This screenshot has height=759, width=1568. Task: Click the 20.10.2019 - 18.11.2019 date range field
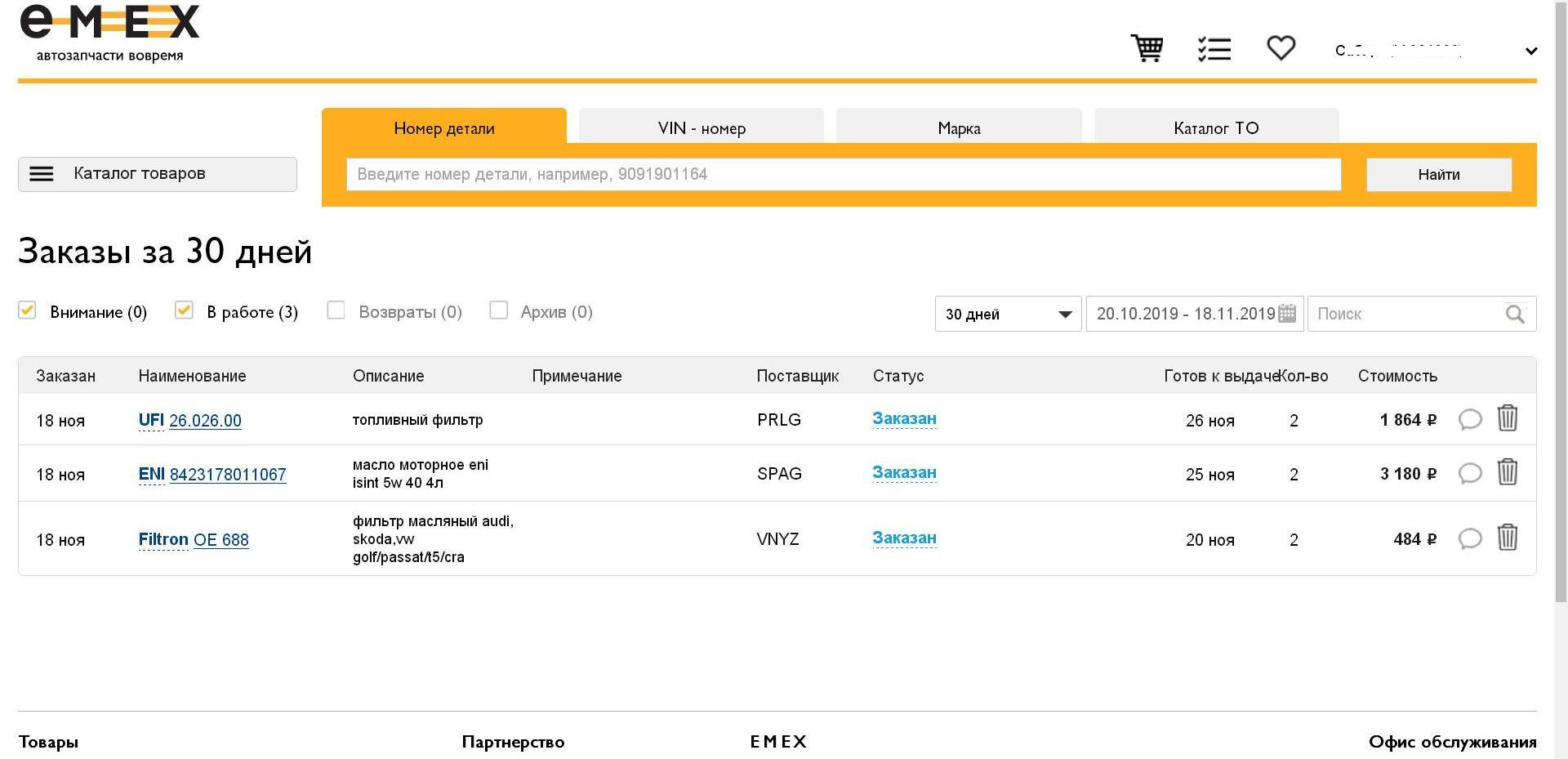tap(1195, 314)
